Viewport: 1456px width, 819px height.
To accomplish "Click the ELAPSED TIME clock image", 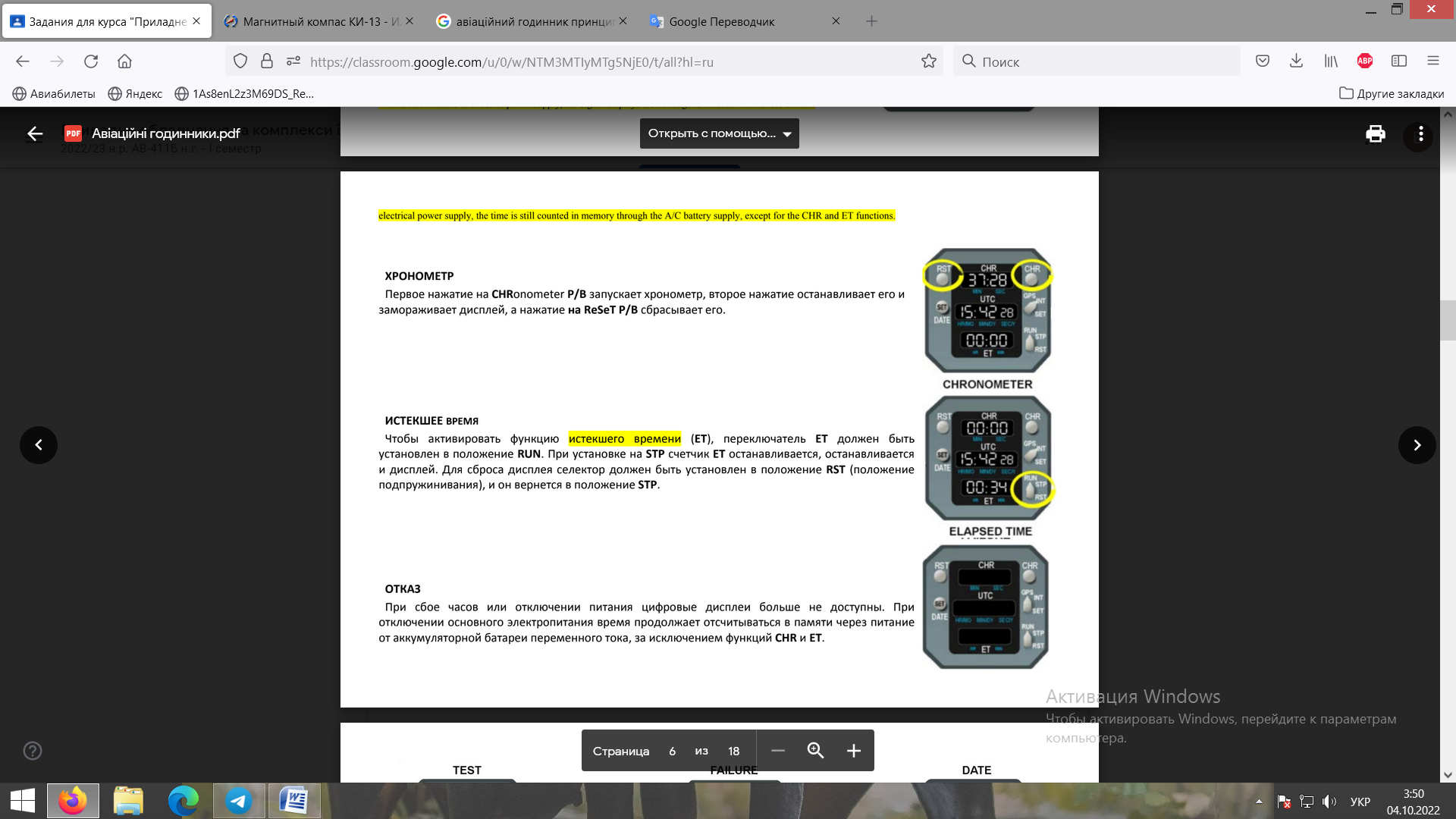I will (x=989, y=458).
